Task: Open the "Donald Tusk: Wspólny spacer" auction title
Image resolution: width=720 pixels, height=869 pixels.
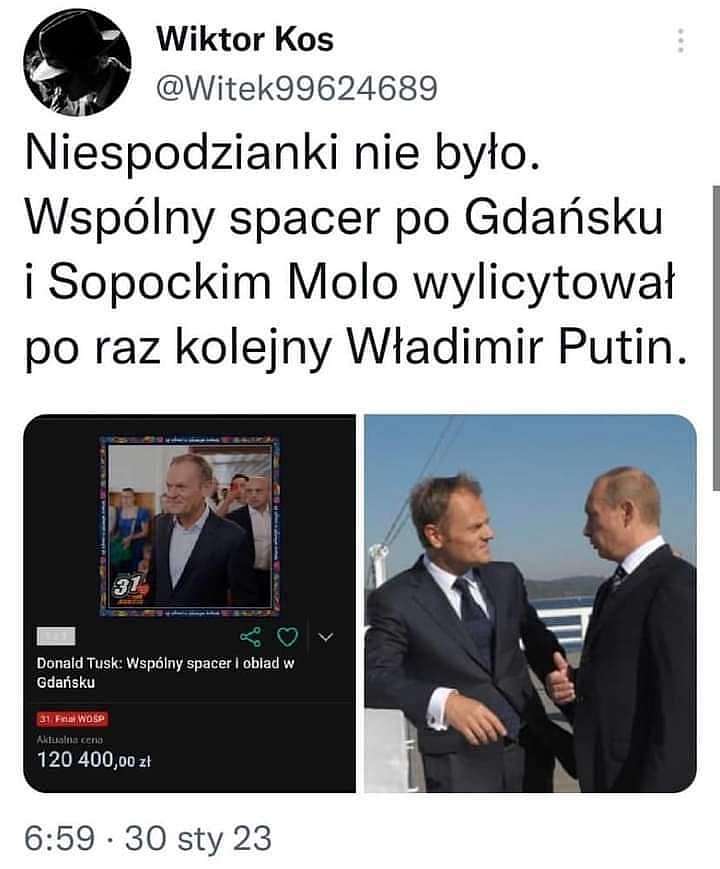Action: [165, 672]
